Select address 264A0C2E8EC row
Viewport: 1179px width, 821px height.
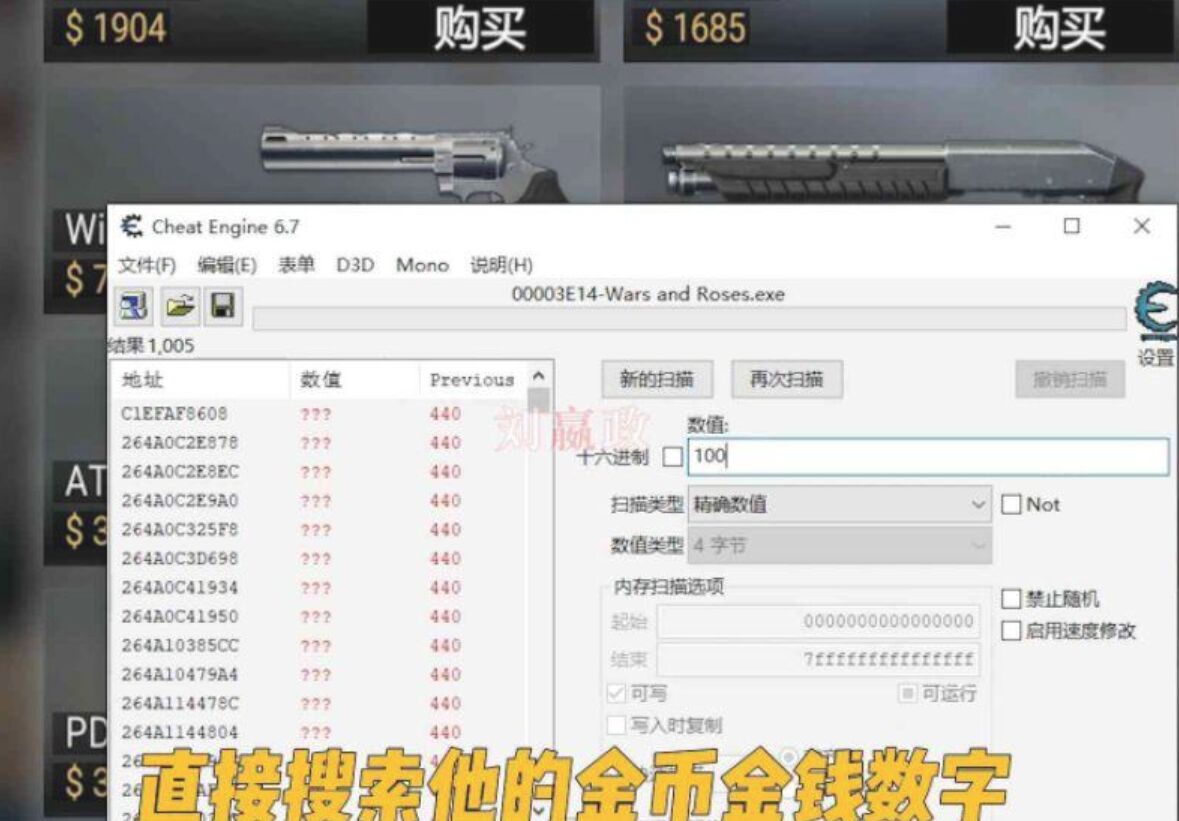click(320, 472)
